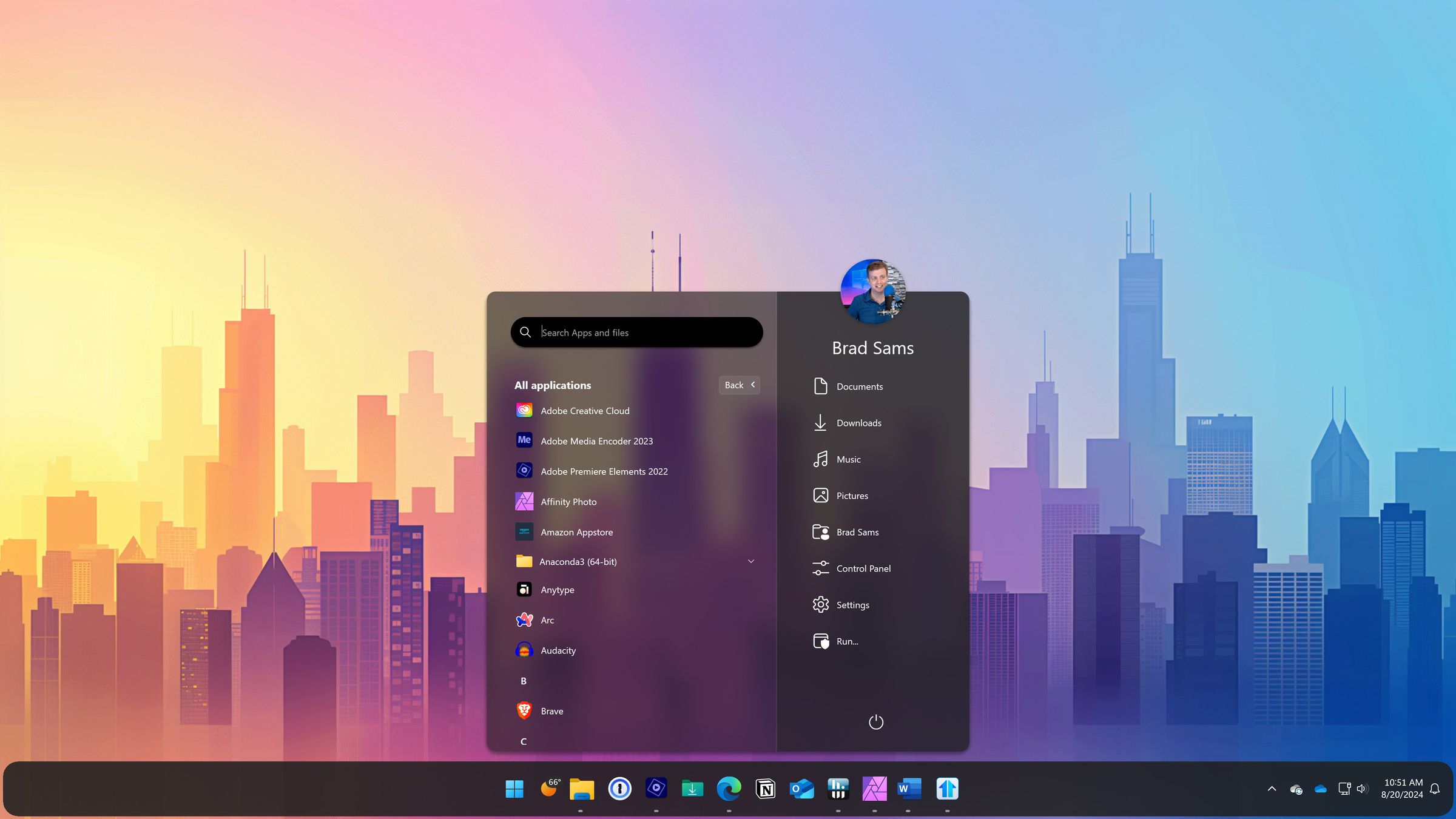Viewport: 1456px width, 819px height.
Task: Open Amazon Appstore
Action: pos(636,532)
